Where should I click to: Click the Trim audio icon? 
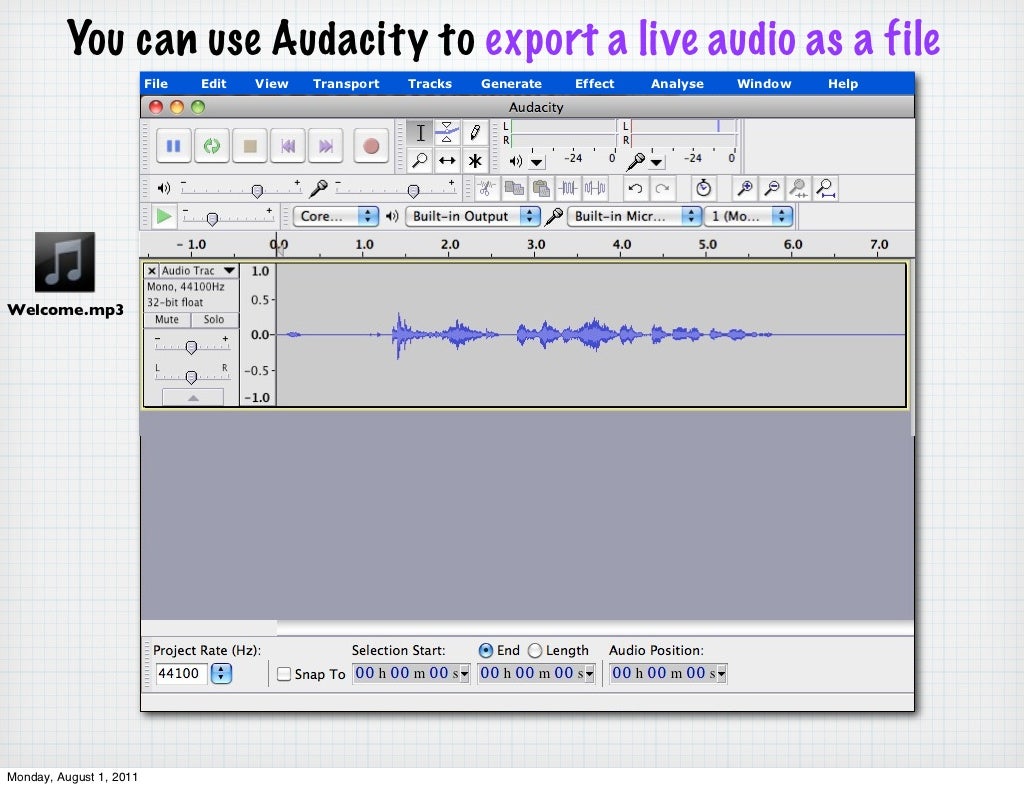(568, 189)
